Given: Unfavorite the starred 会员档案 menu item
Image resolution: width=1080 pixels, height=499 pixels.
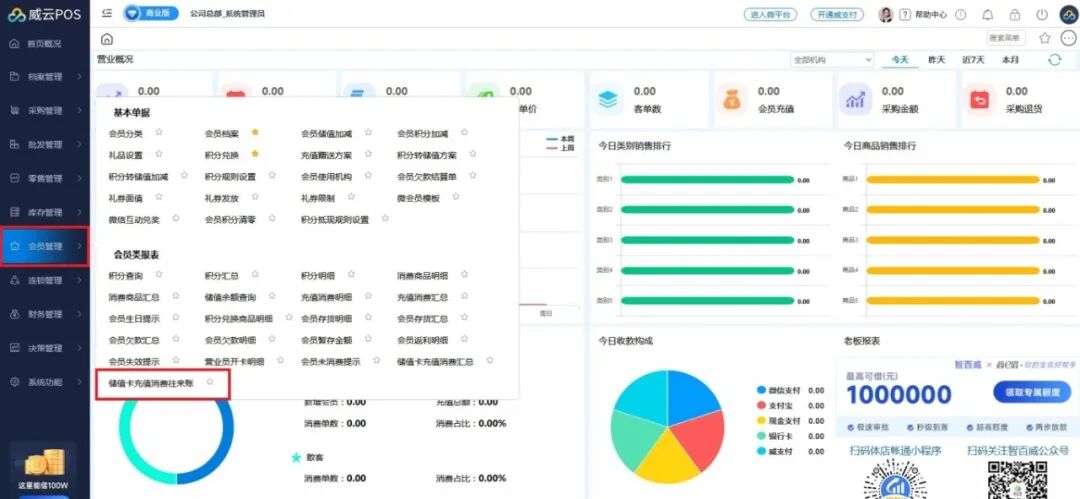Looking at the screenshot, I should coord(255,132).
